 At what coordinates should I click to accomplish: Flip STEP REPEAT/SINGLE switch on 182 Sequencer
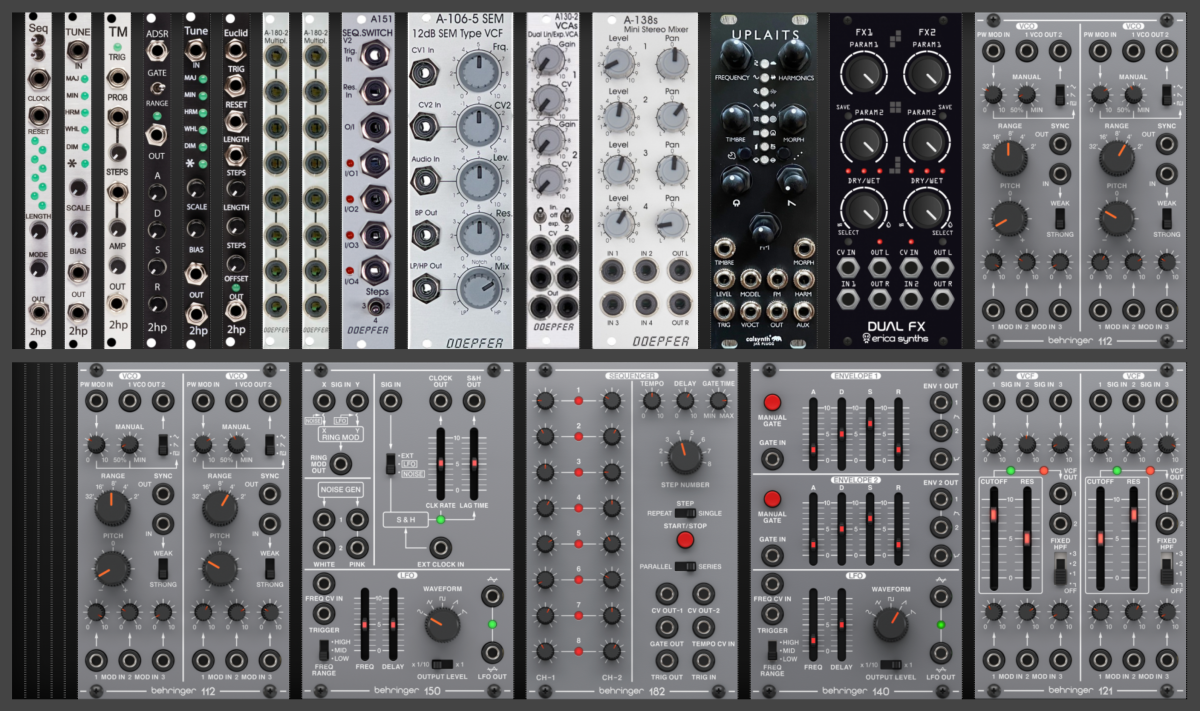[684, 512]
